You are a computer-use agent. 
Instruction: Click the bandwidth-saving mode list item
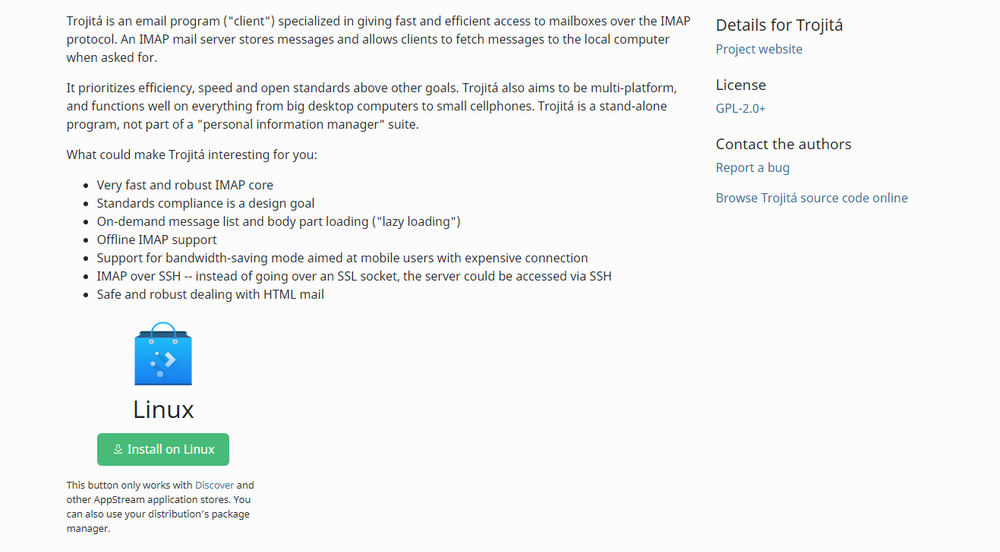342,258
